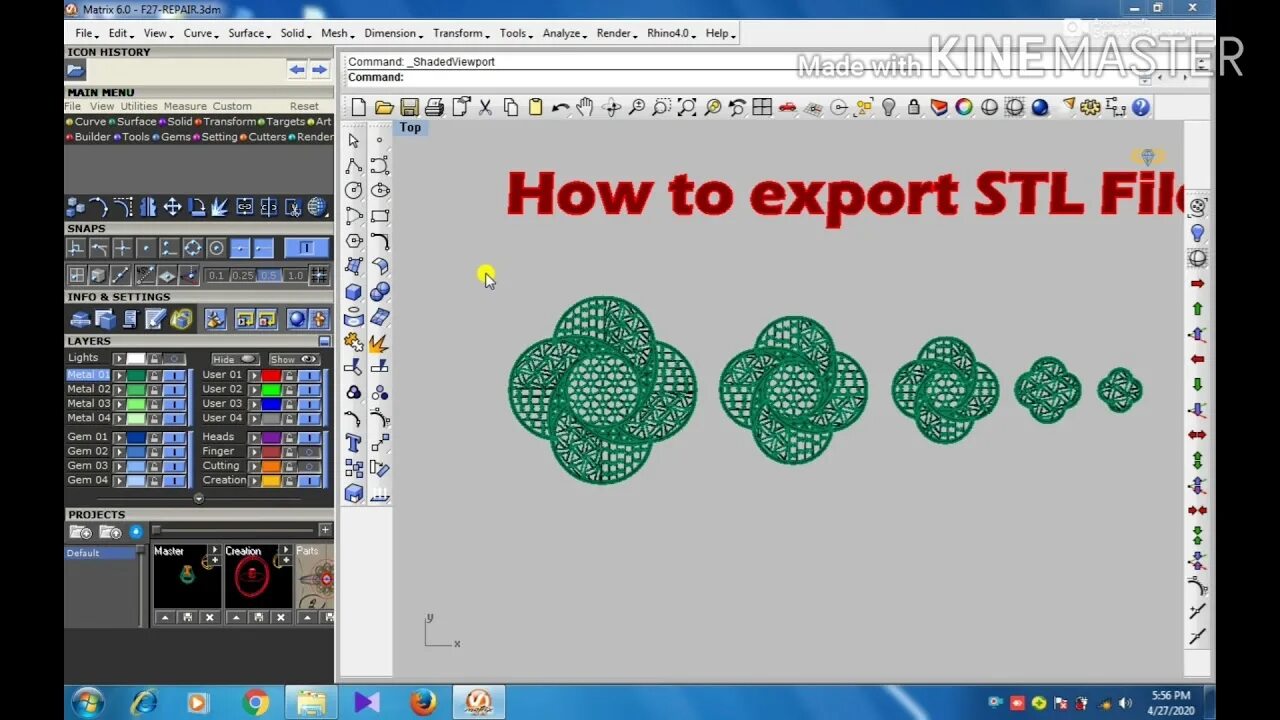Click the Print icon in toolbar
Viewport: 1280px width, 720px height.
coord(434,107)
